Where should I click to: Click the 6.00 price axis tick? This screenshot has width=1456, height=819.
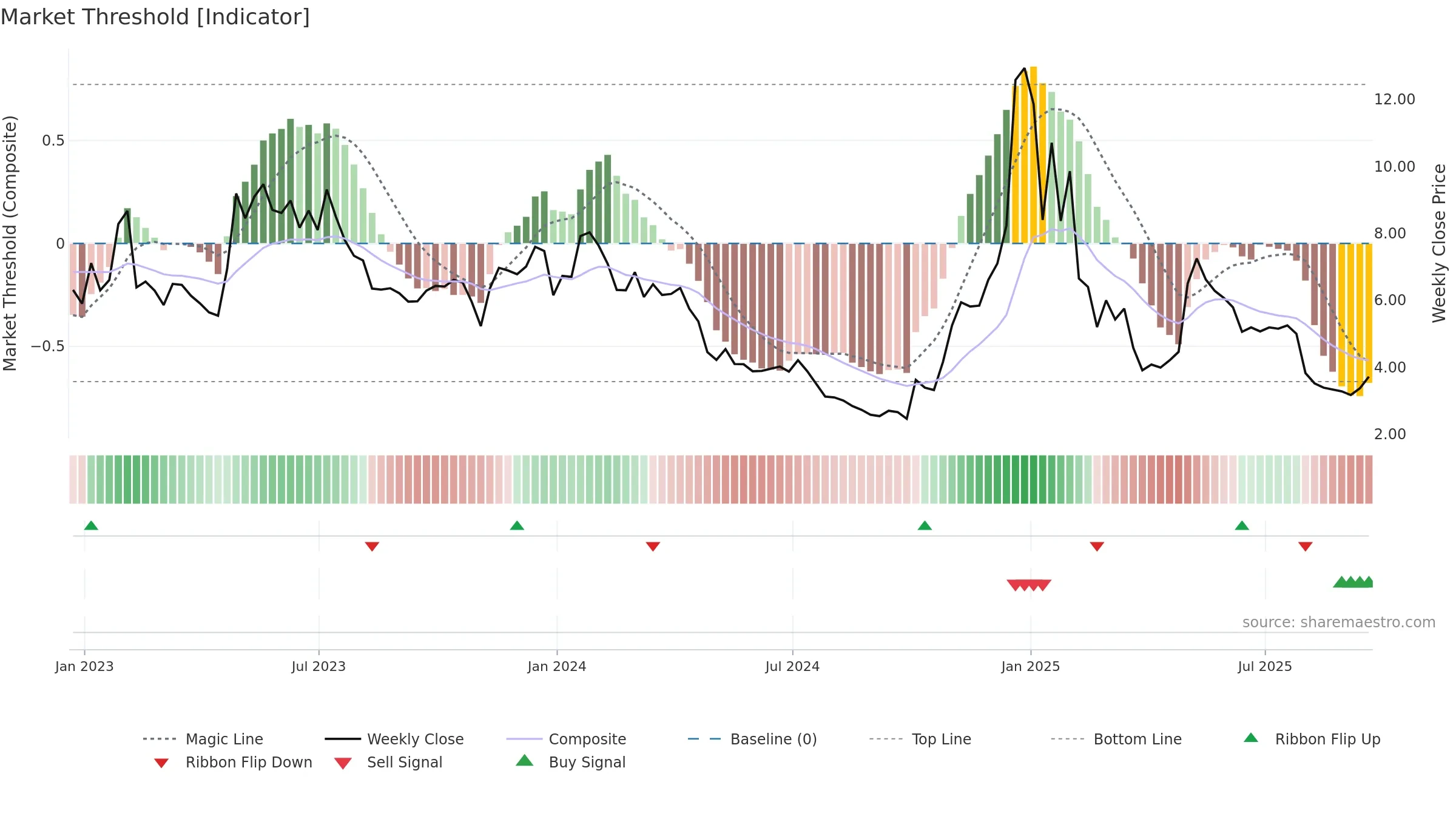coord(1390,300)
